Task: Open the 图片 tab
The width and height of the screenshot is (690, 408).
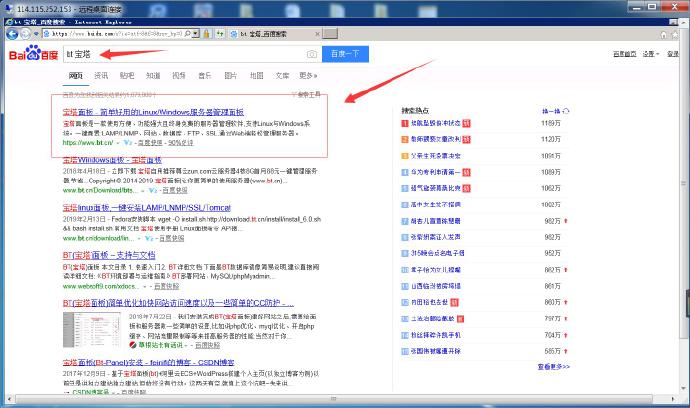Action: coord(231,76)
